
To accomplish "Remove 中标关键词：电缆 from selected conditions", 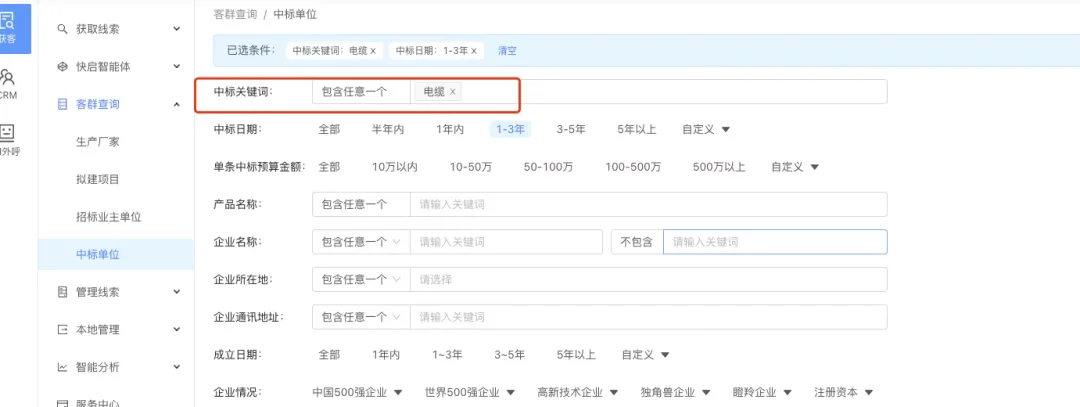I will coord(373,51).
